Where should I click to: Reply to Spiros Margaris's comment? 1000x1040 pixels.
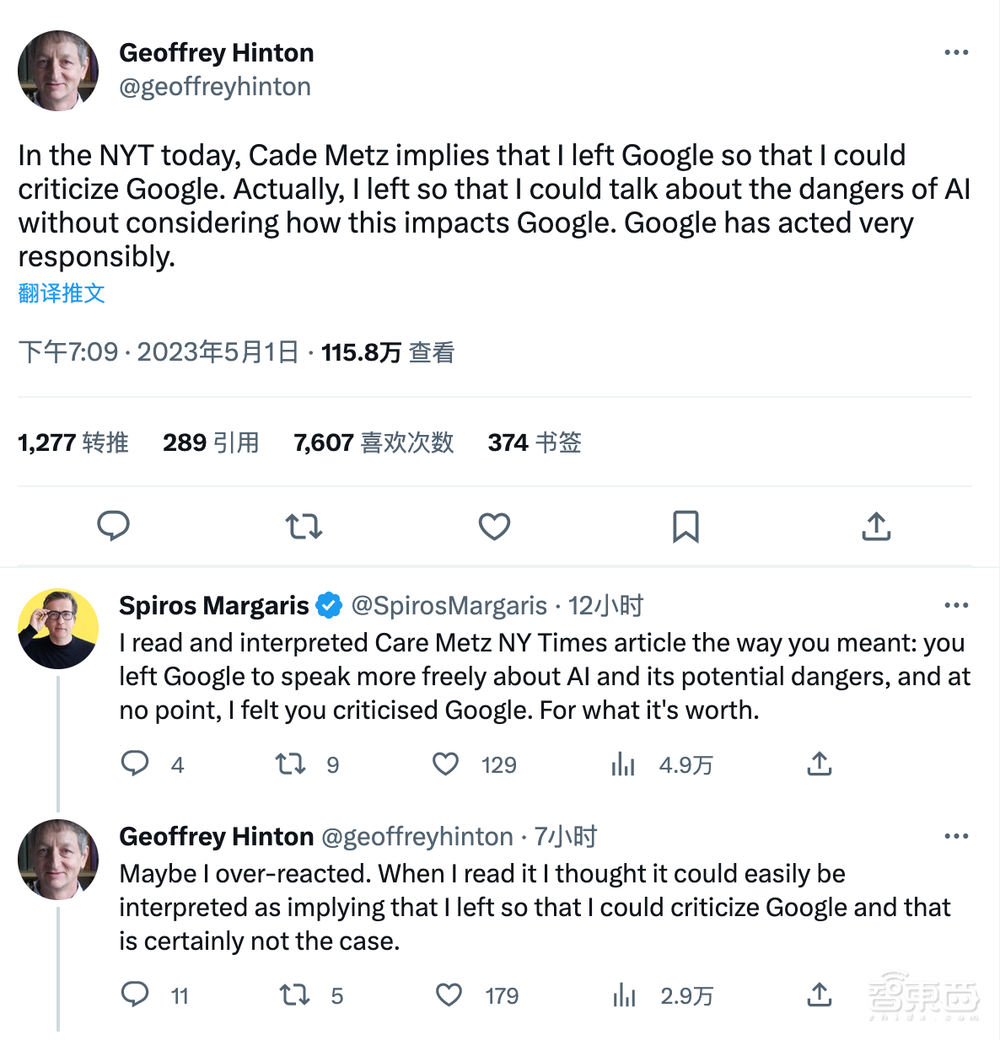(135, 765)
